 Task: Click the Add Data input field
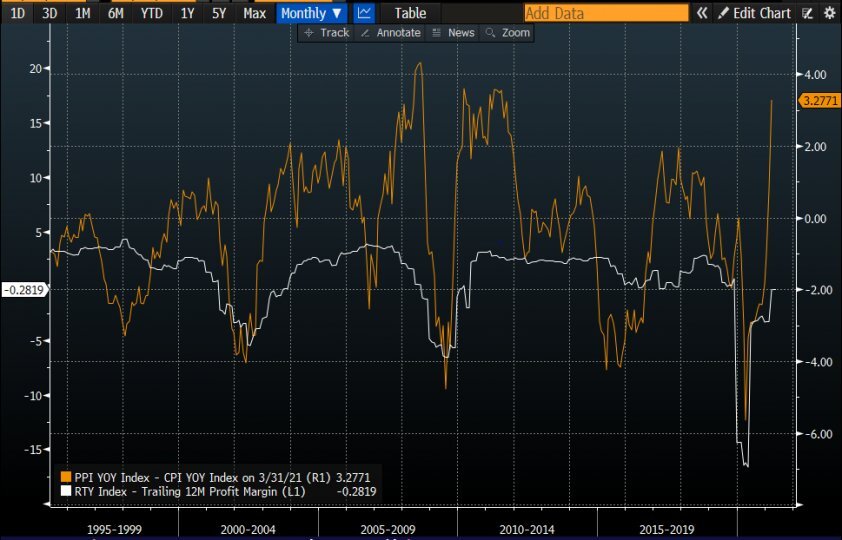606,13
